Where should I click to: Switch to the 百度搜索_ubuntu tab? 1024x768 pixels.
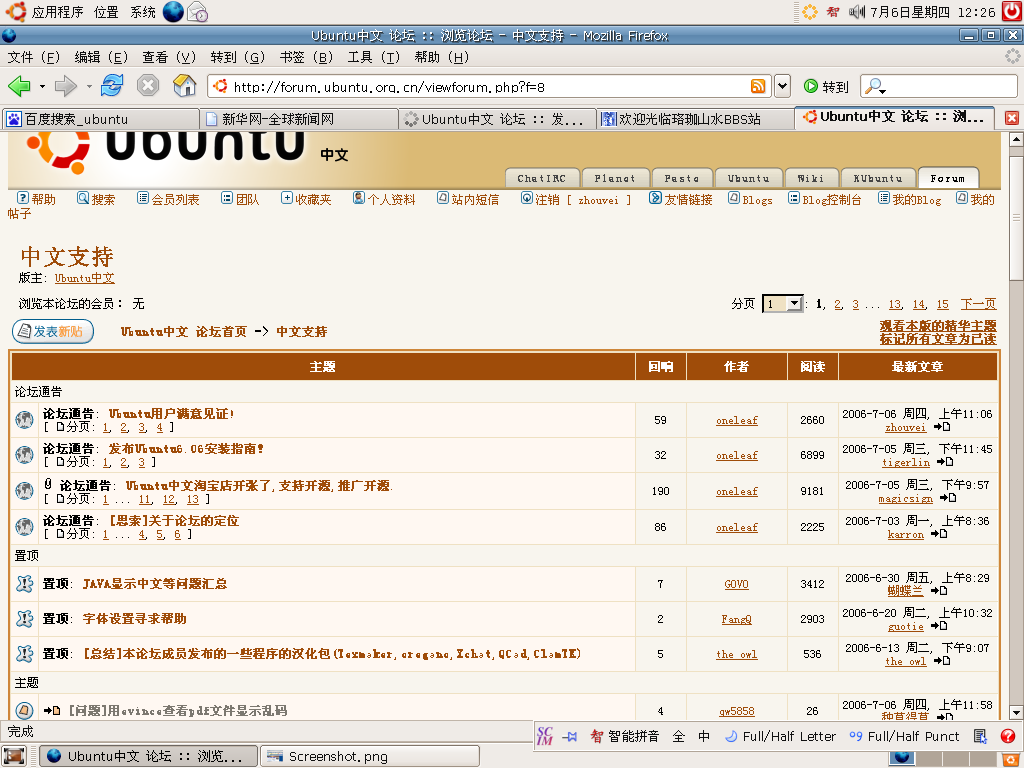tap(101, 119)
